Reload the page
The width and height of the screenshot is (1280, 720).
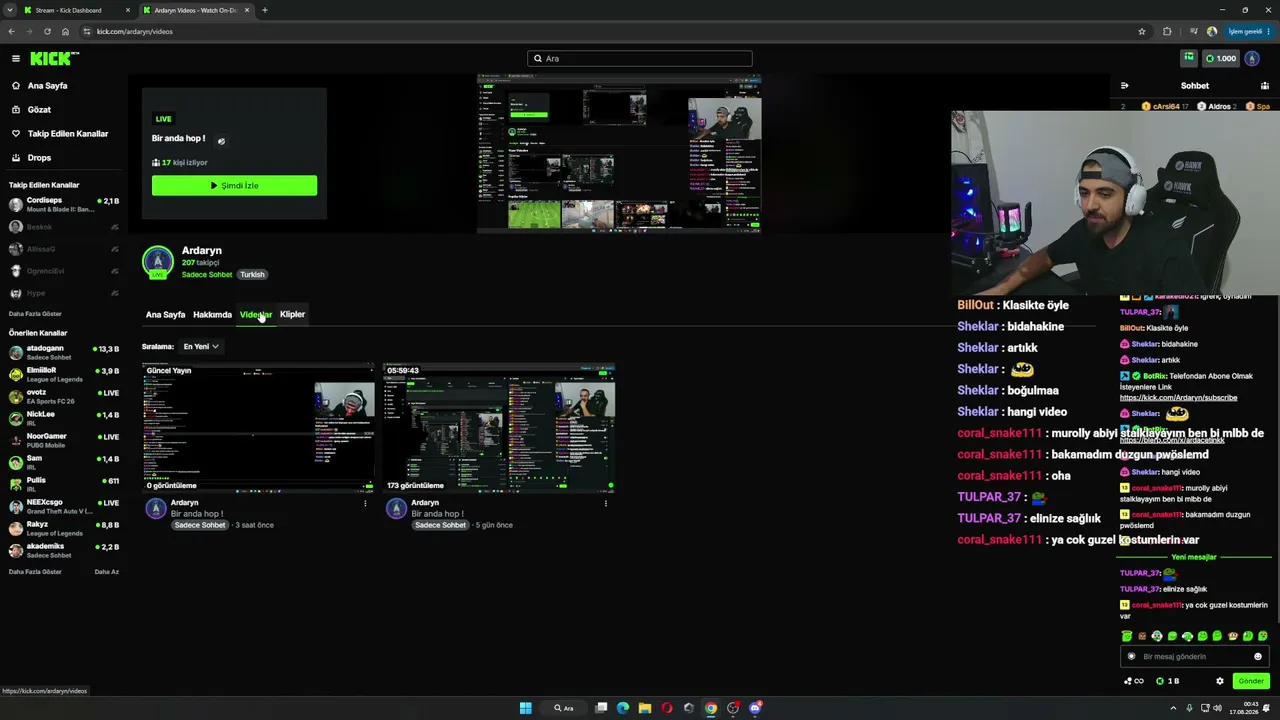47,31
